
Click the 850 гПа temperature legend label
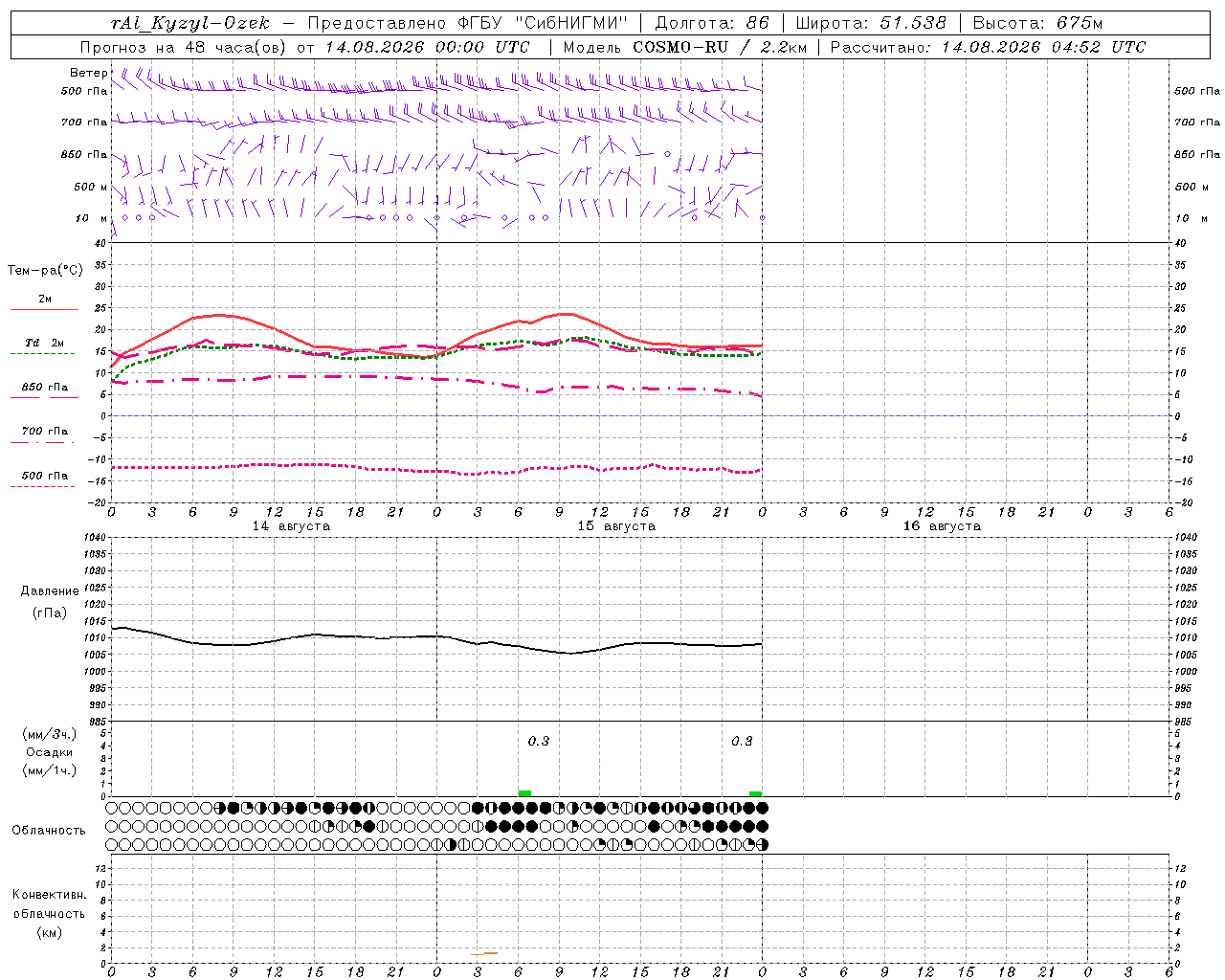click(x=45, y=387)
